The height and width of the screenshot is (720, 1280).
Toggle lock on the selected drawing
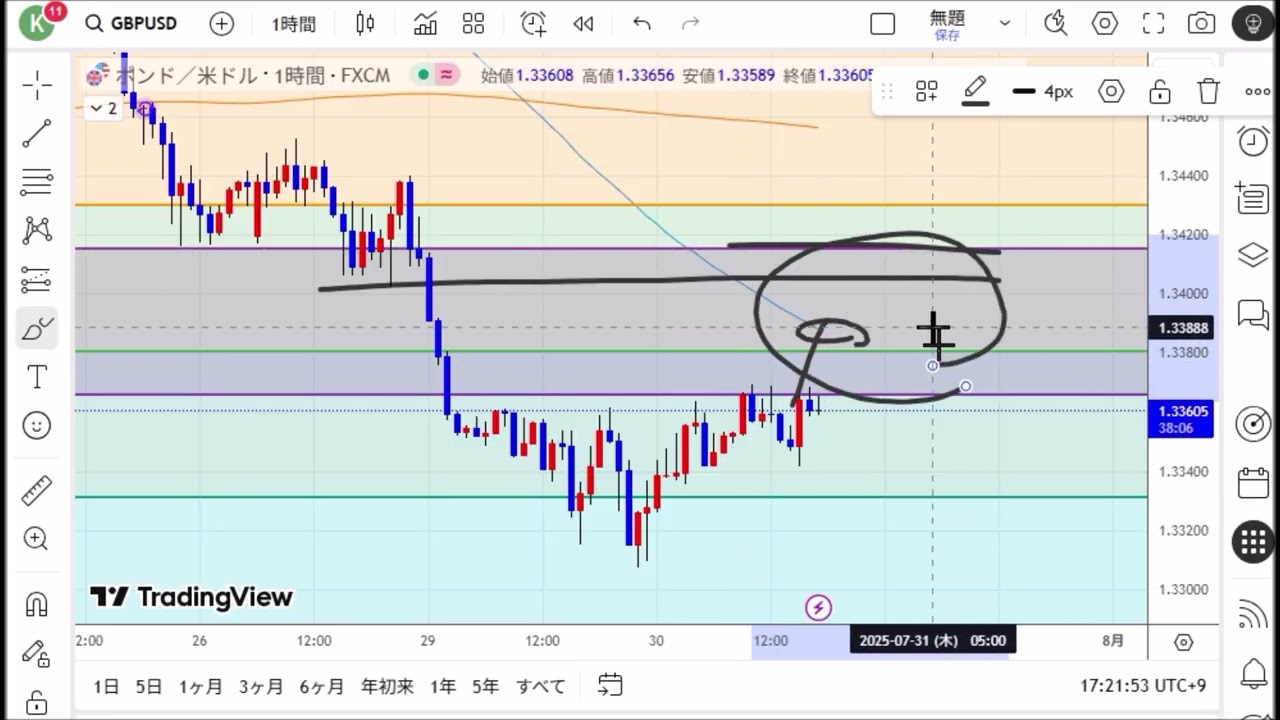pyautogui.click(x=1160, y=92)
